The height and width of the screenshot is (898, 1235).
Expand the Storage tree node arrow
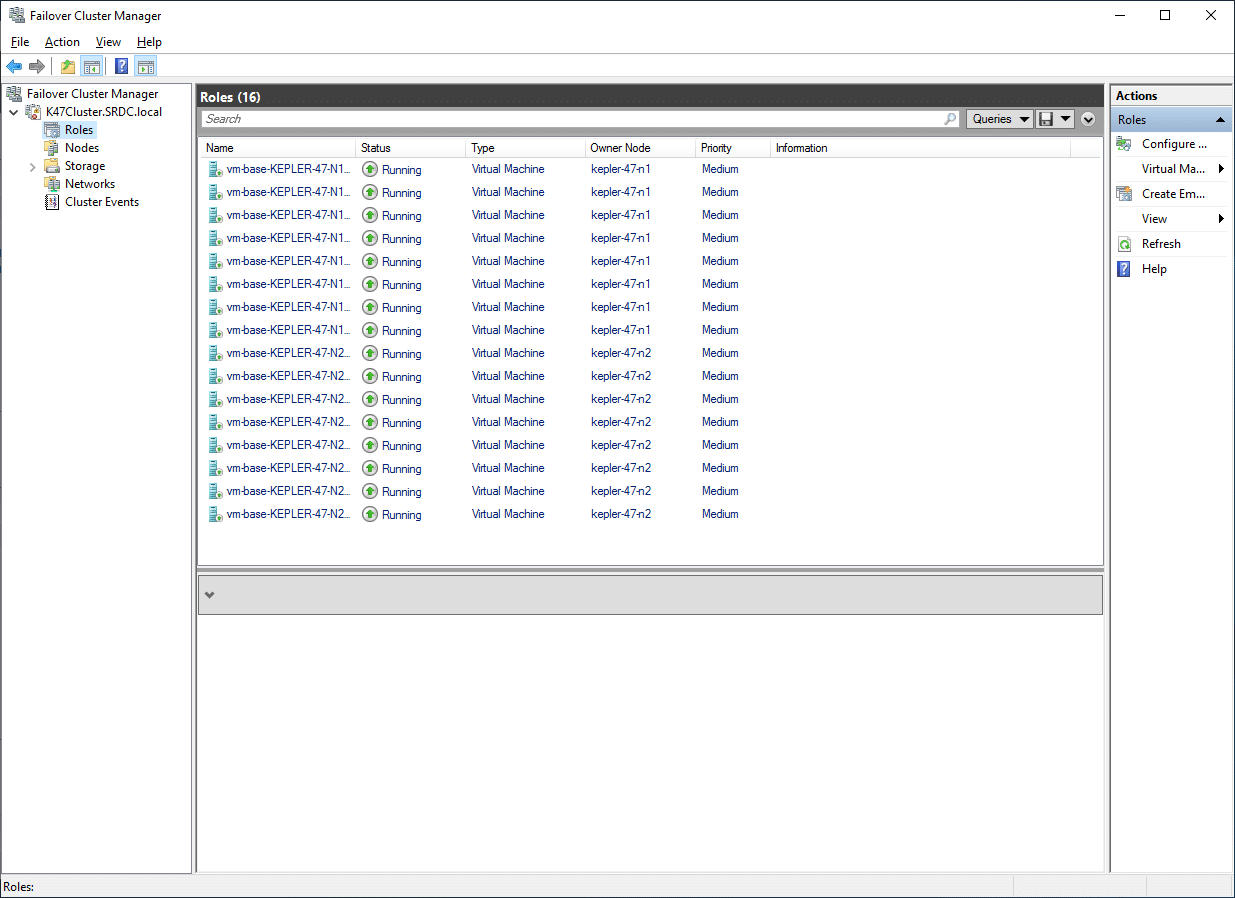coord(32,166)
